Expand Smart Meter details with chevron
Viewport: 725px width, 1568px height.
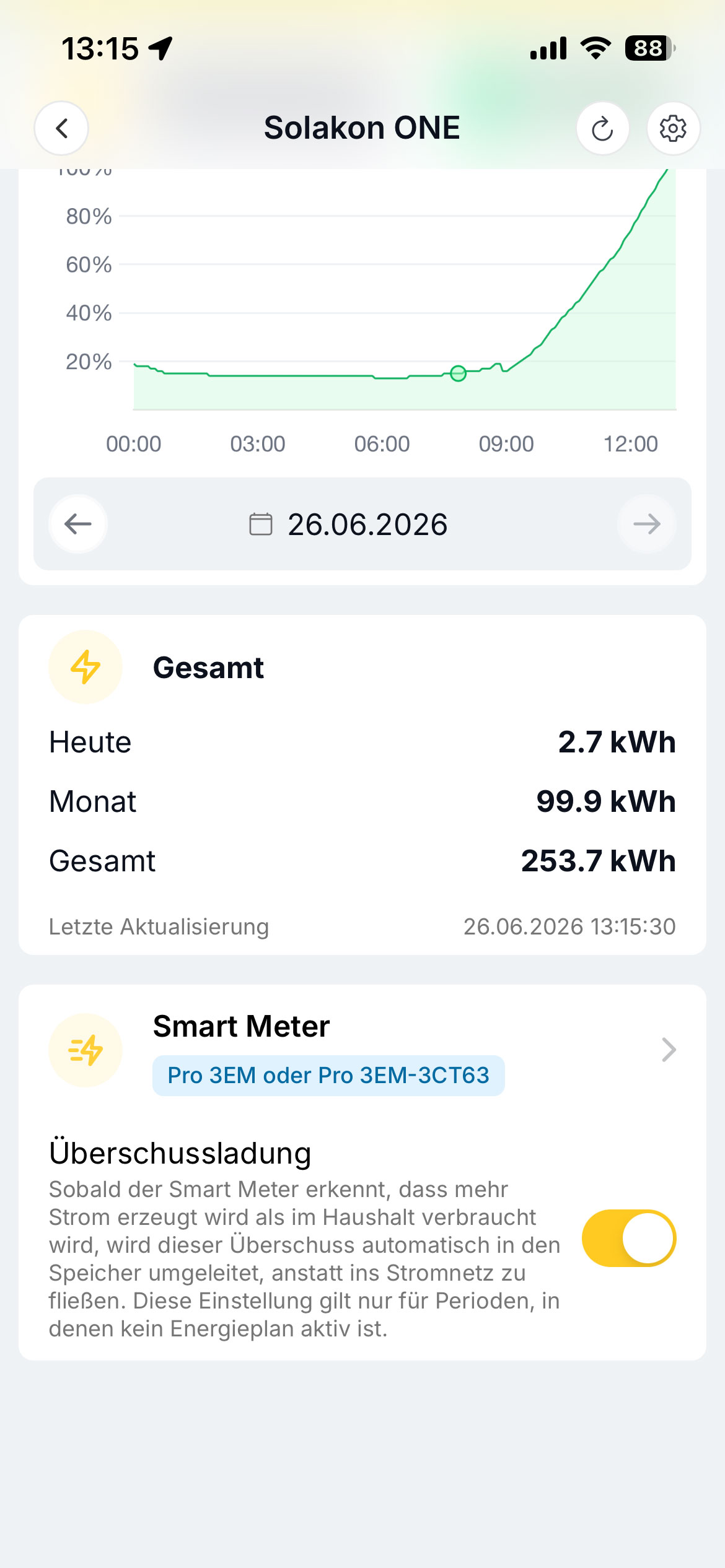tap(668, 1050)
